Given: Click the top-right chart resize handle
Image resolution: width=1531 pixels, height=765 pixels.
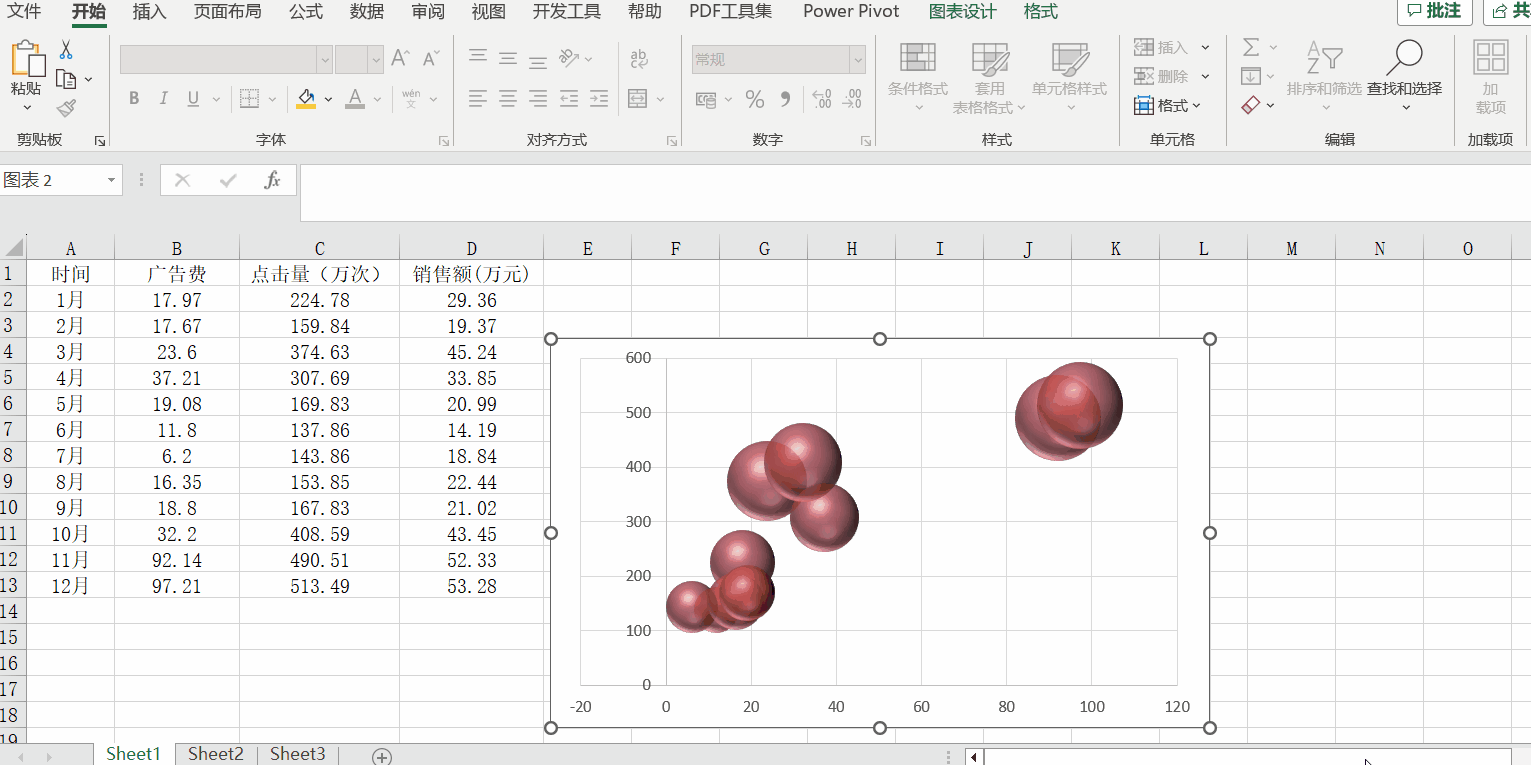Looking at the screenshot, I should pyautogui.click(x=1209, y=339).
